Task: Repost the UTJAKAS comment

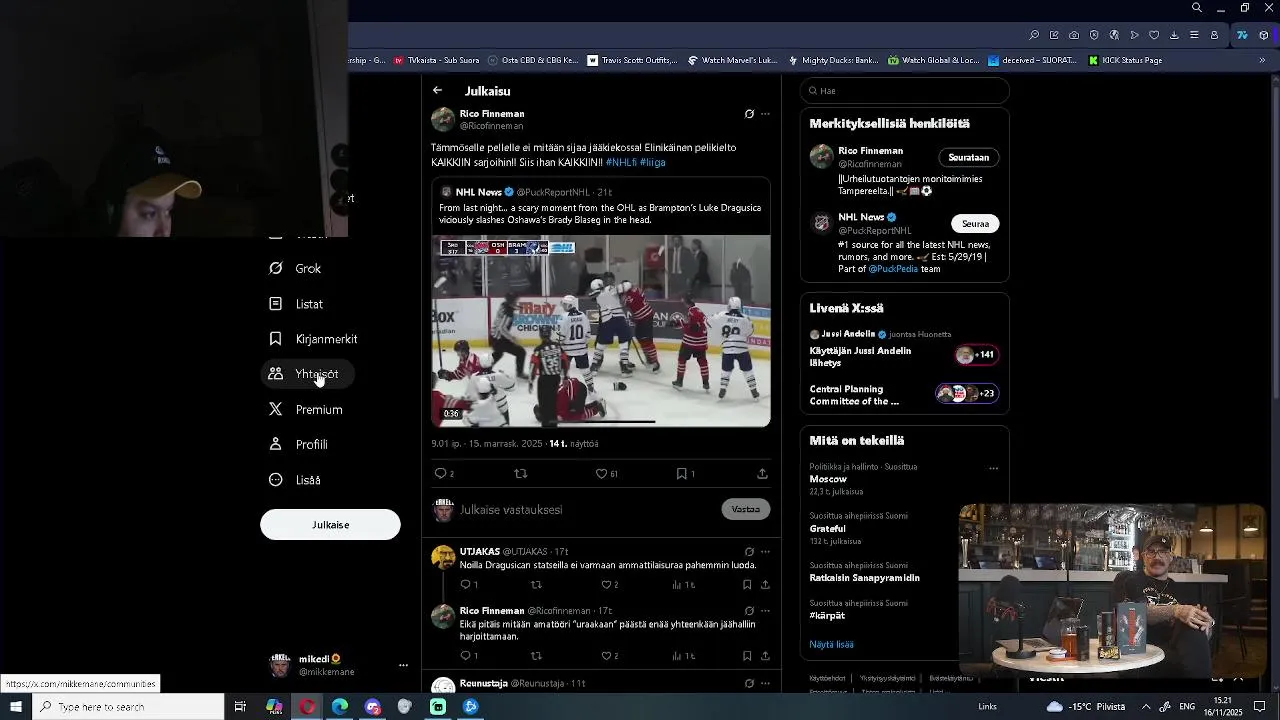Action: point(536,585)
